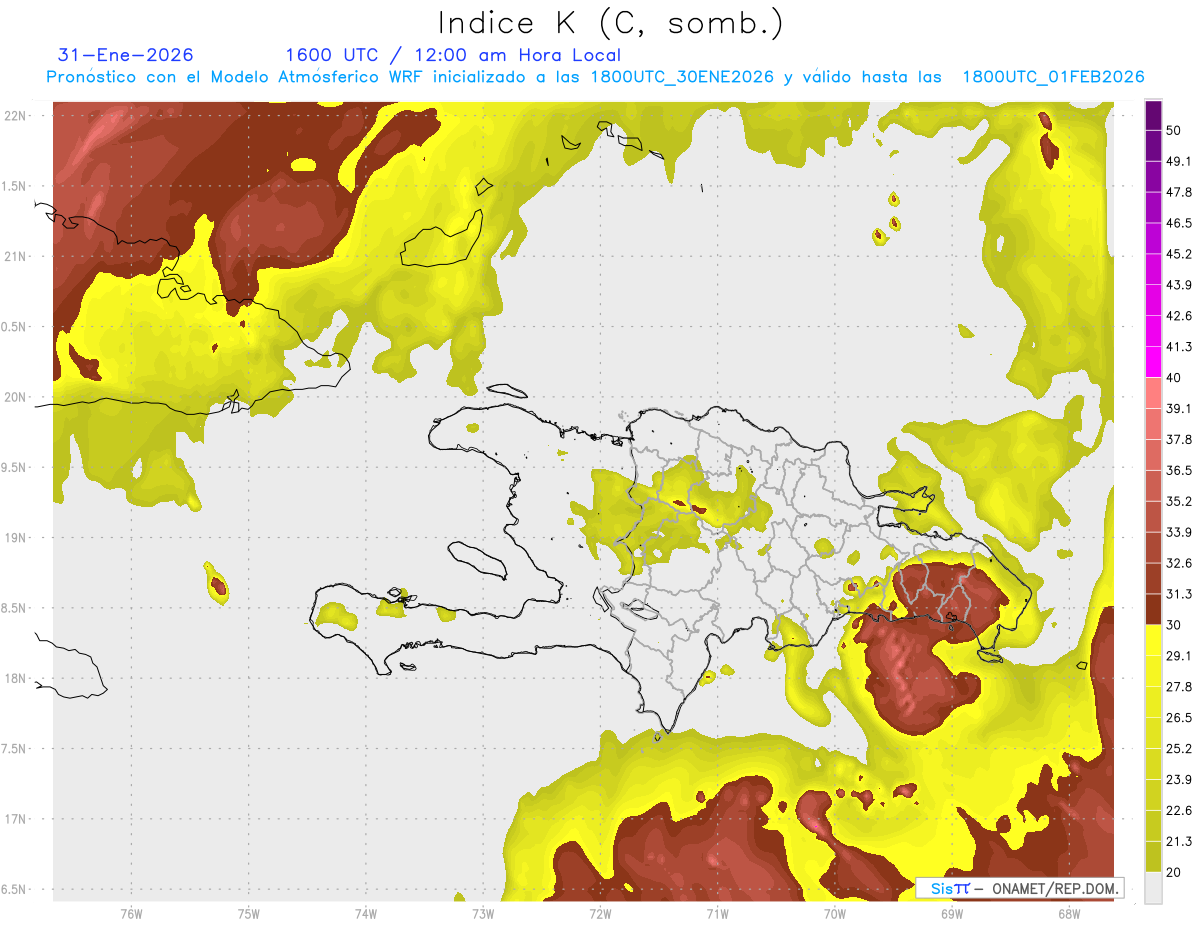Click the "41.3" color bar label
Viewport: 1200px width, 927px height.
point(1178,347)
